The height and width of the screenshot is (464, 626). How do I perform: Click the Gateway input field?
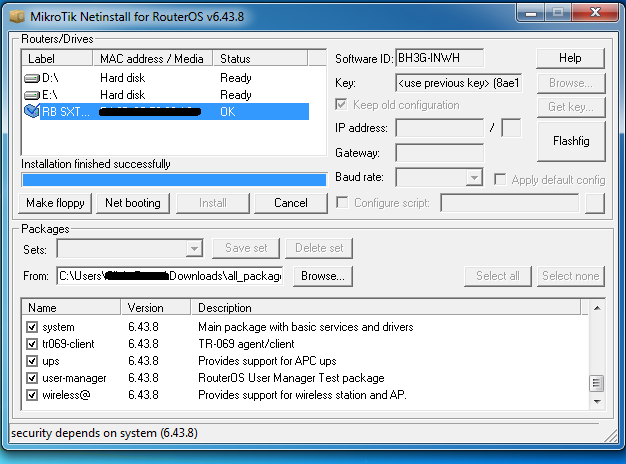pyautogui.click(x=440, y=153)
